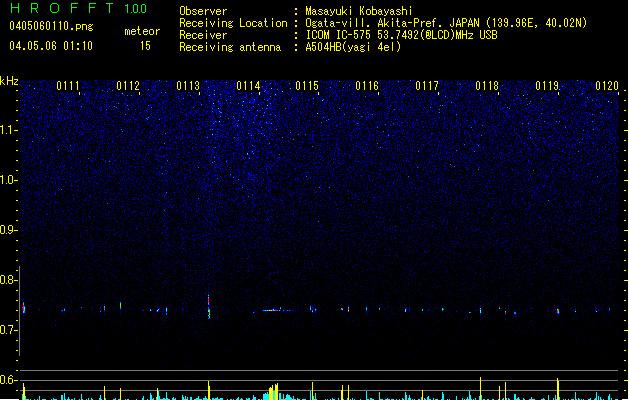
Task: Click the observer name Masayuki Kobayashi
Action: (359, 11)
